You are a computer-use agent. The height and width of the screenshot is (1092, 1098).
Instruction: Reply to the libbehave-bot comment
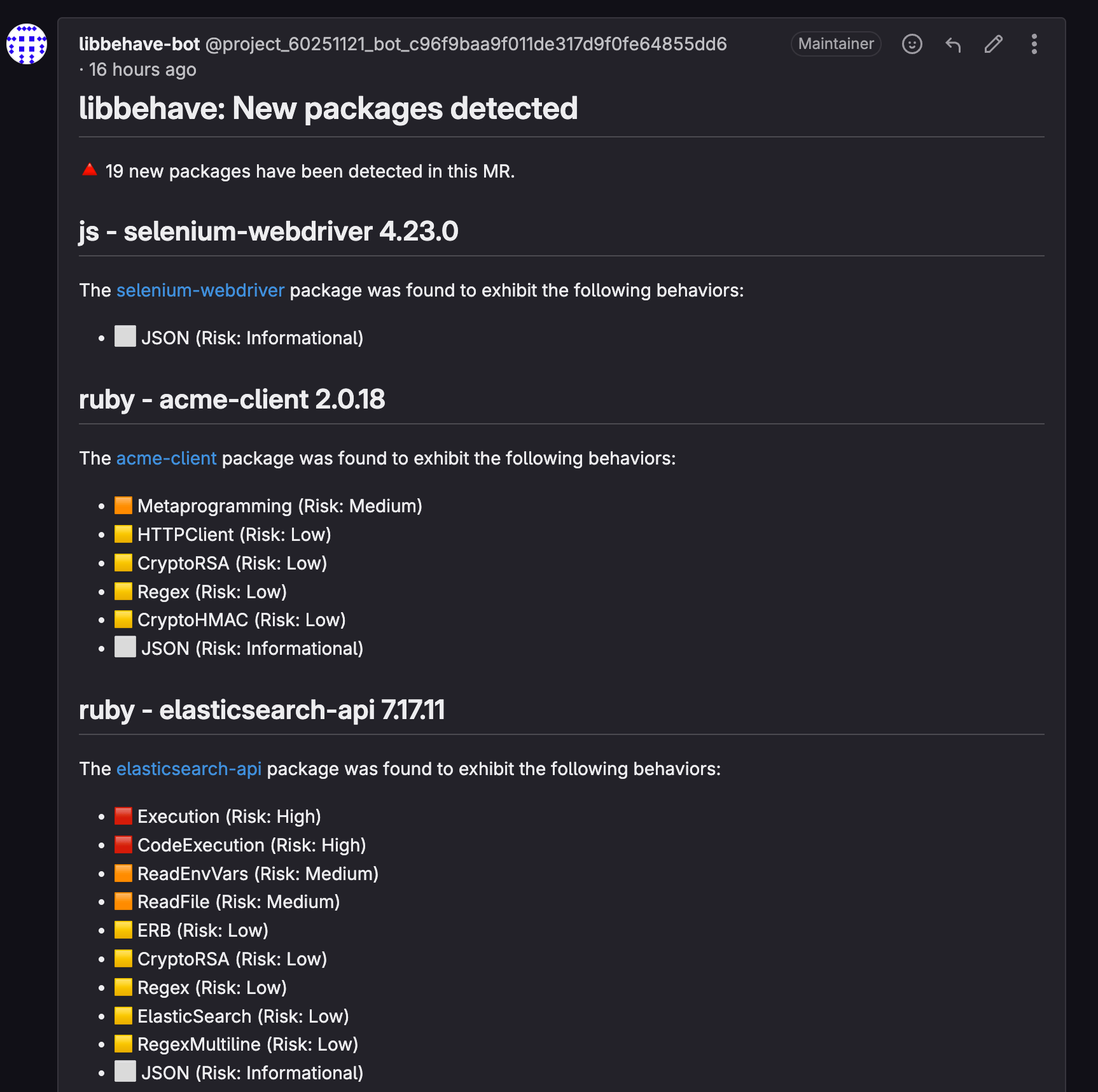coord(952,44)
